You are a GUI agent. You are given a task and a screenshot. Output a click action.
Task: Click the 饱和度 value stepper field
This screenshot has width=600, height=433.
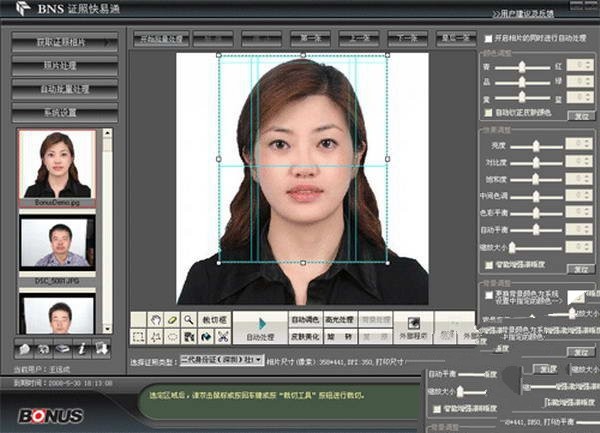tap(579, 178)
